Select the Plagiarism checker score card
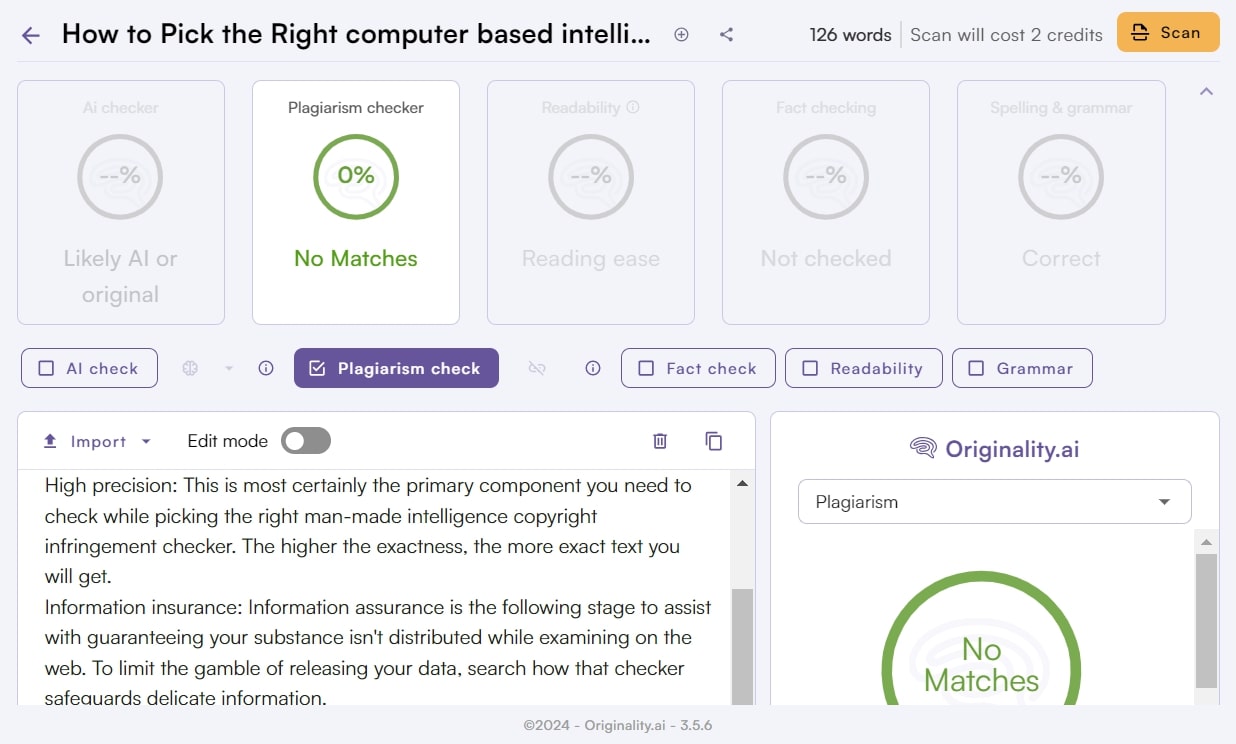Image resolution: width=1236 pixels, height=744 pixels. (356, 202)
